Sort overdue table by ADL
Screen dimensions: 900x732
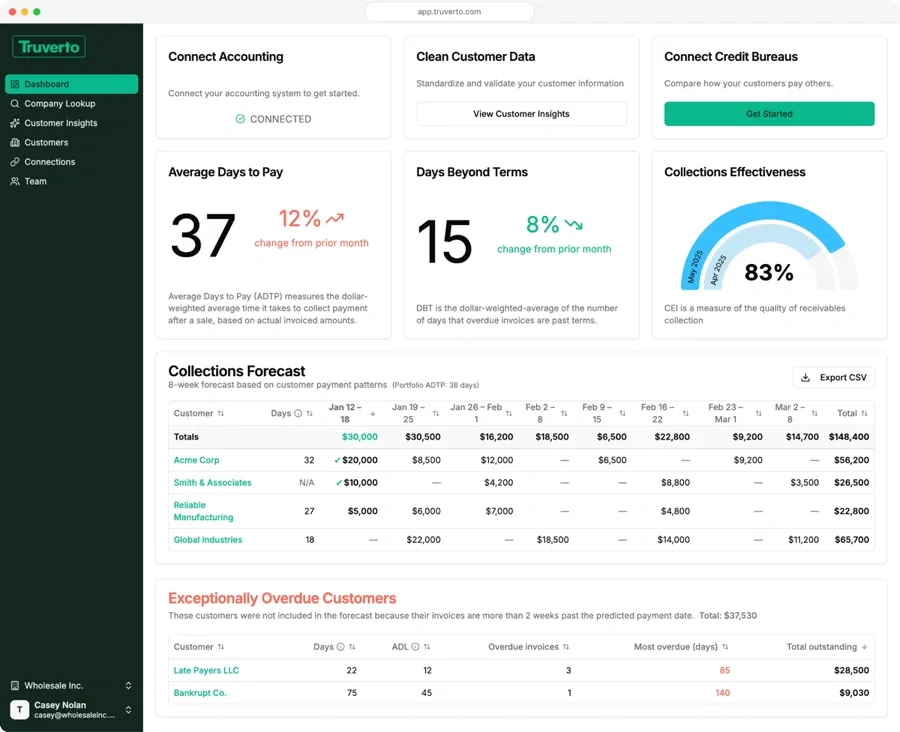click(427, 647)
